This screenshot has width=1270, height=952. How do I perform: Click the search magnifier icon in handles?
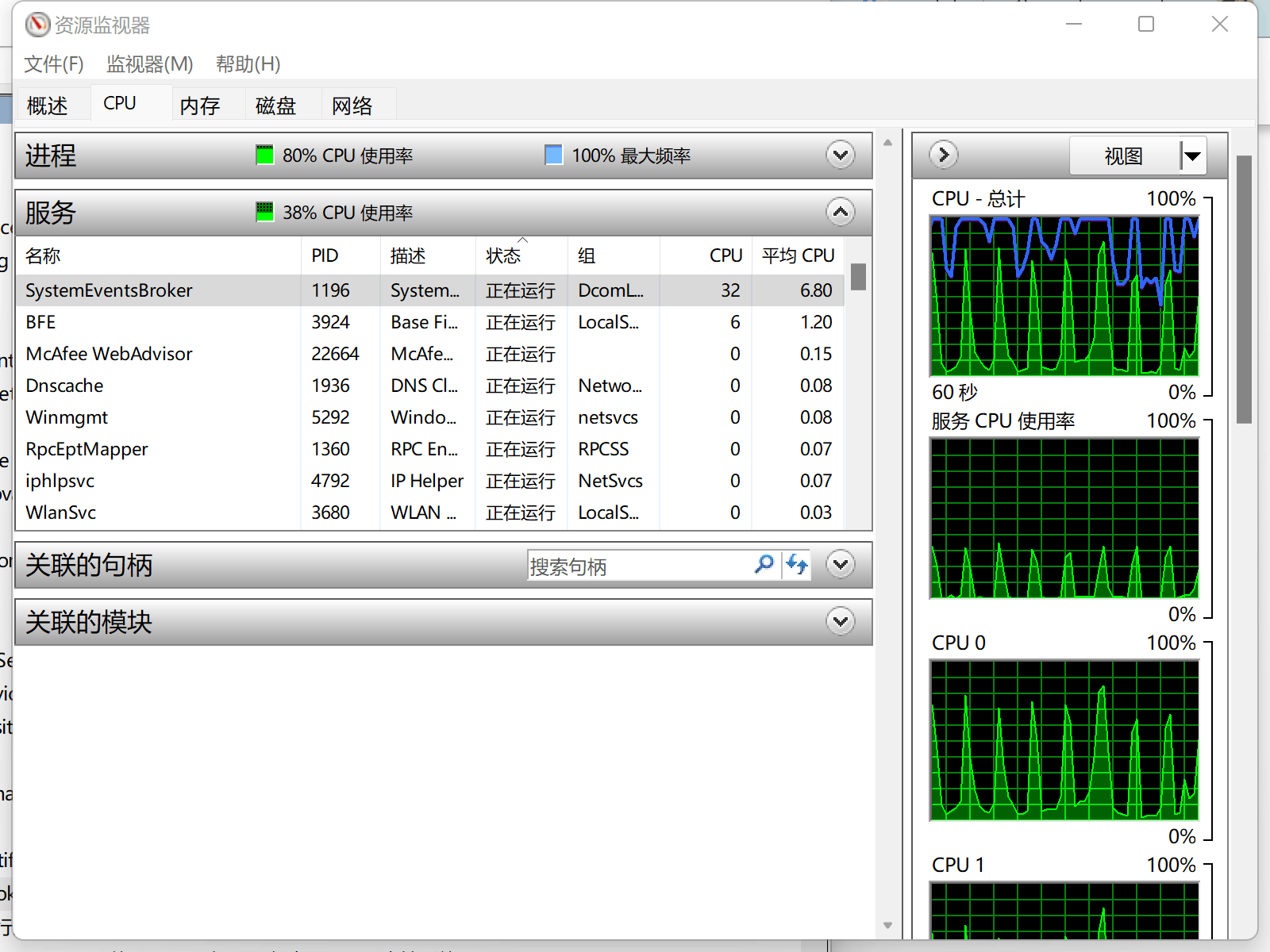[x=764, y=565]
